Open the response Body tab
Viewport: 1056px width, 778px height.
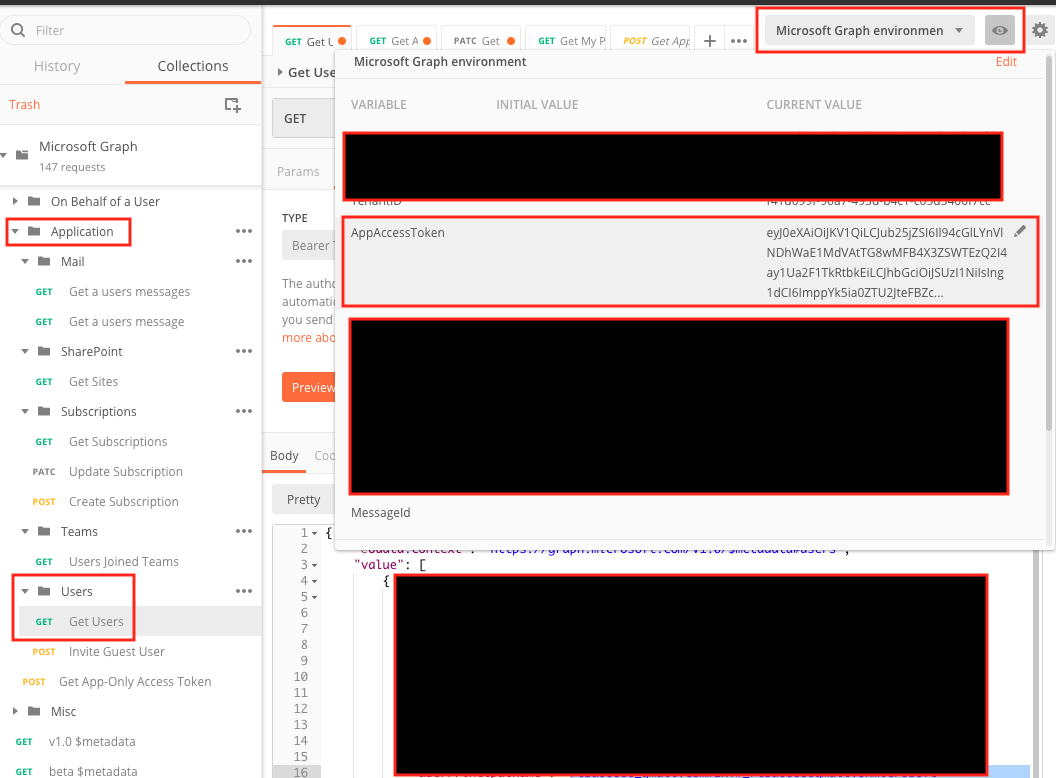(284, 455)
